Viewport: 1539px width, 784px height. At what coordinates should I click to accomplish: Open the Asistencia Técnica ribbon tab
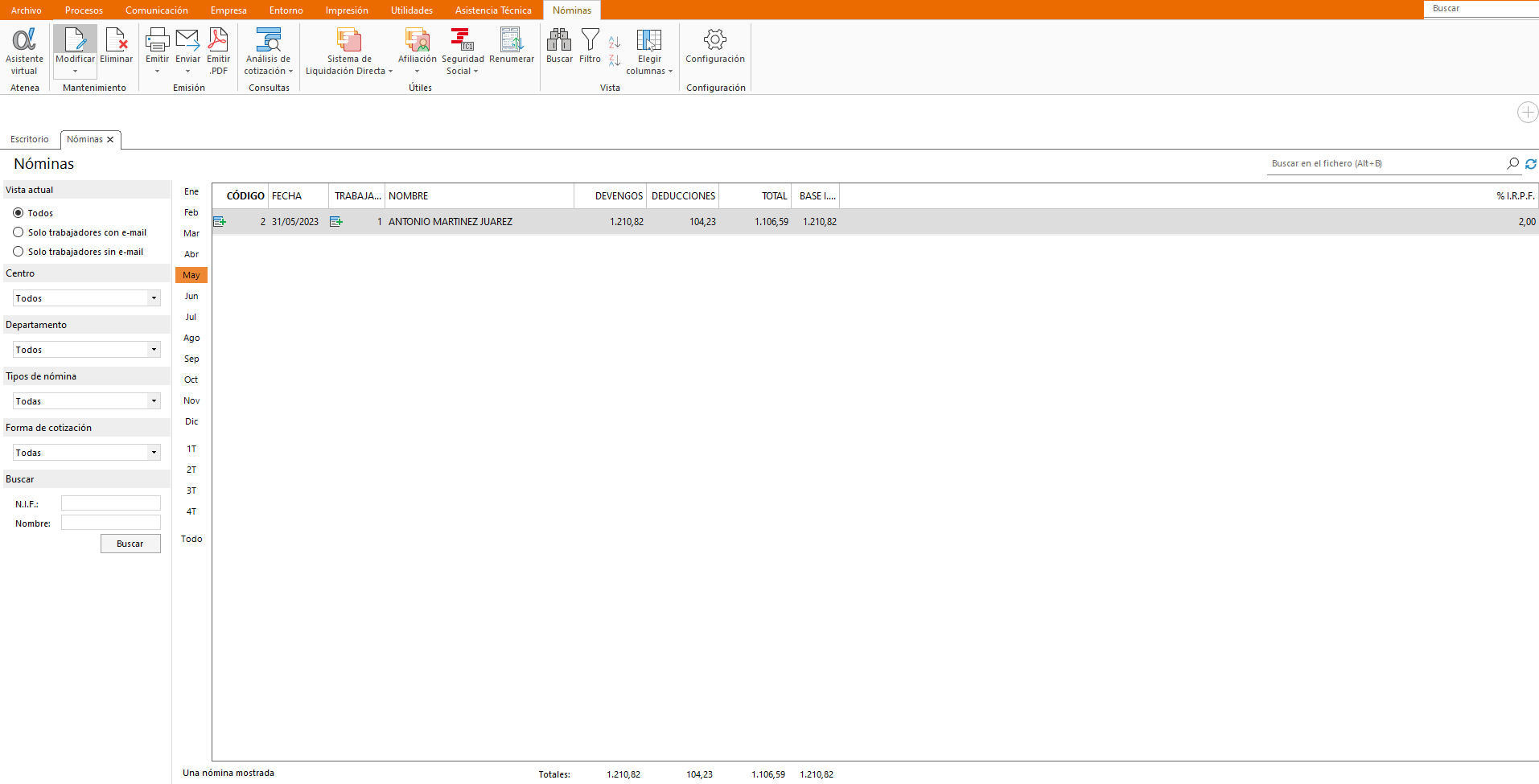pos(493,10)
